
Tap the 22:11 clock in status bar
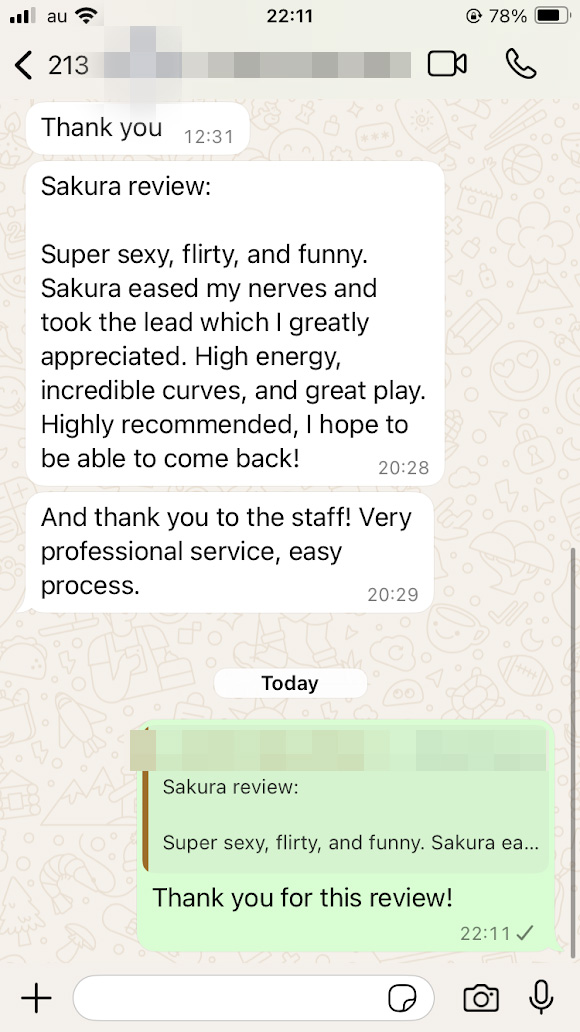coord(290,16)
